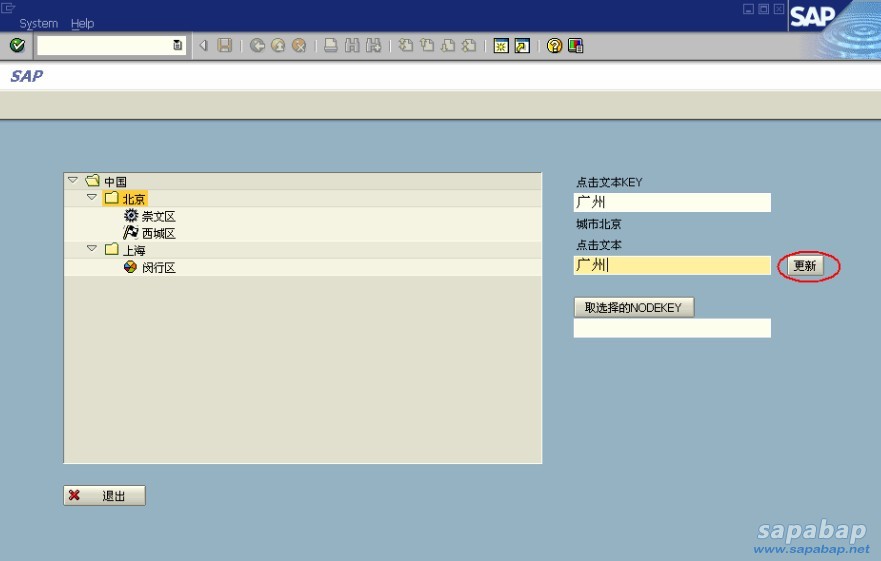Click the Find Next binoculars icon
This screenshot has height=561, width=881.
coord(374,46)
